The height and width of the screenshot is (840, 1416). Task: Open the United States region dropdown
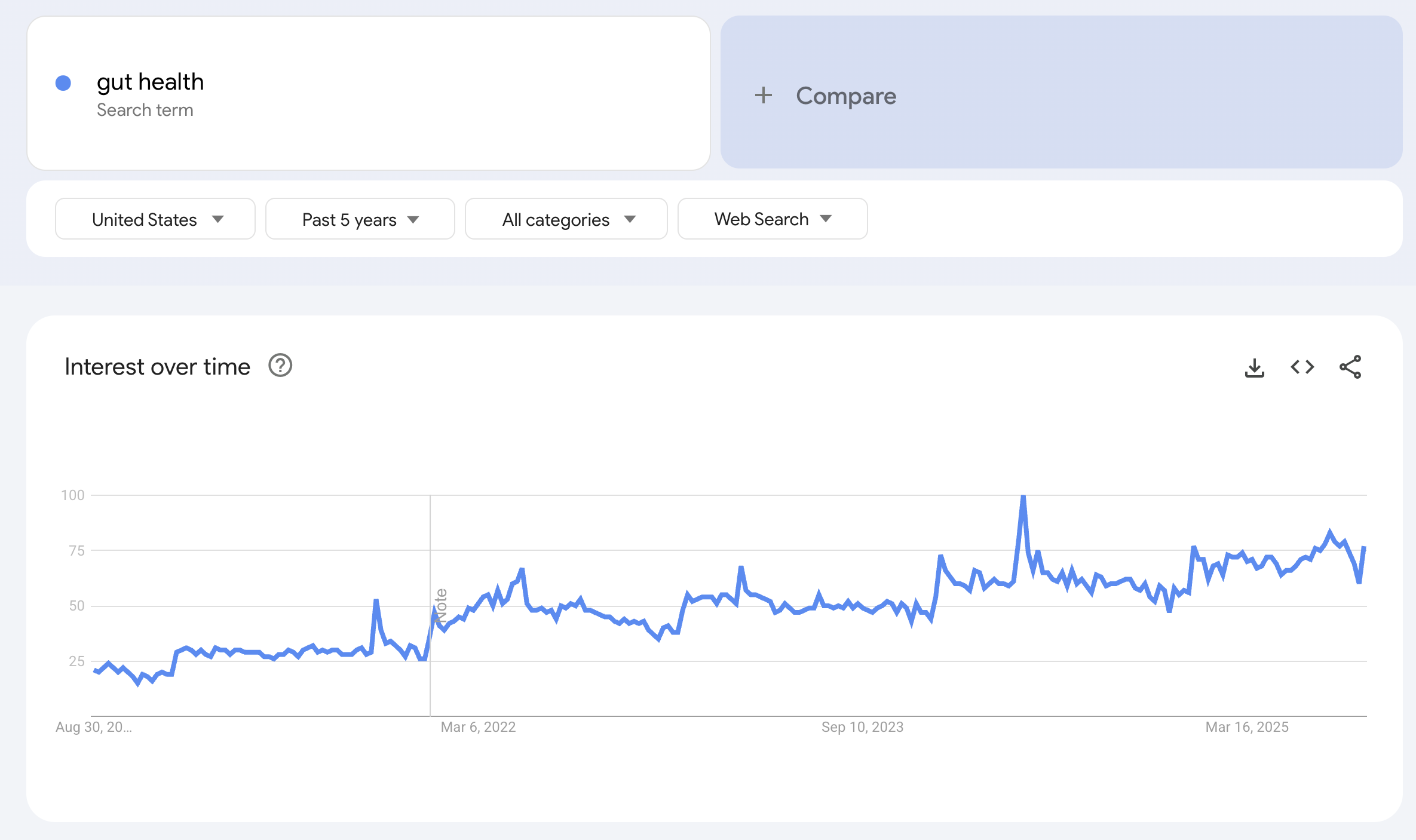(155, 219)
